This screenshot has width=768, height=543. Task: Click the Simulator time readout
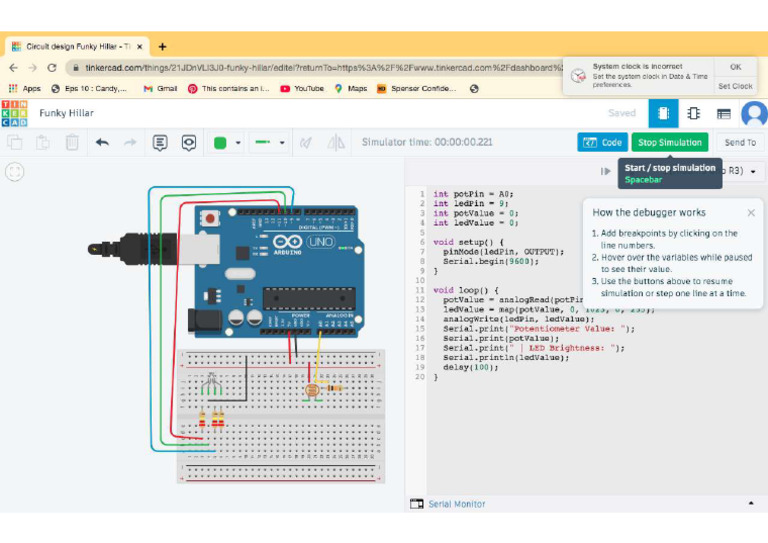[x=427, y=142]
